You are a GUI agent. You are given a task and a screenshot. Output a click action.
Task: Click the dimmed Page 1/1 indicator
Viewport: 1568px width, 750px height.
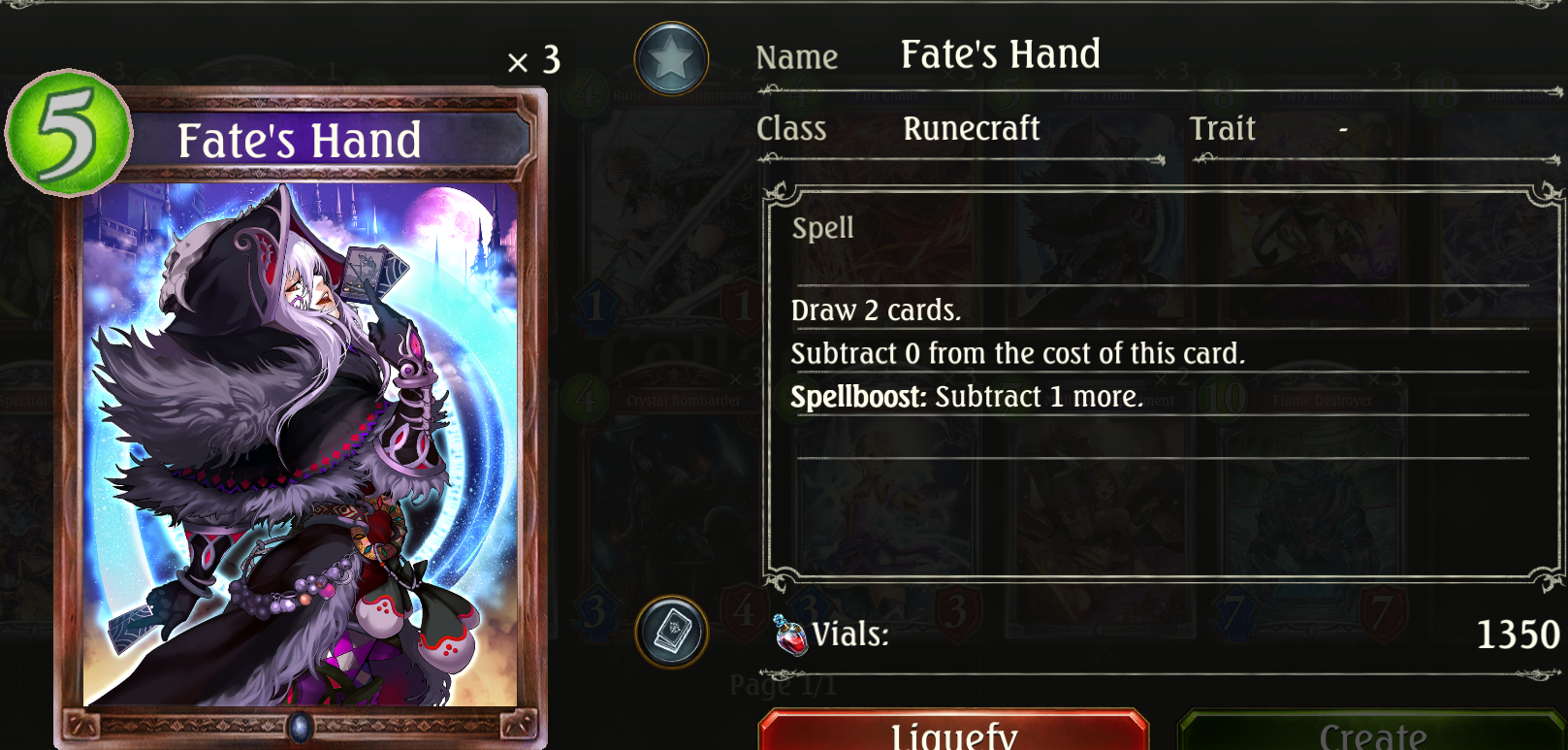[783, 685]
